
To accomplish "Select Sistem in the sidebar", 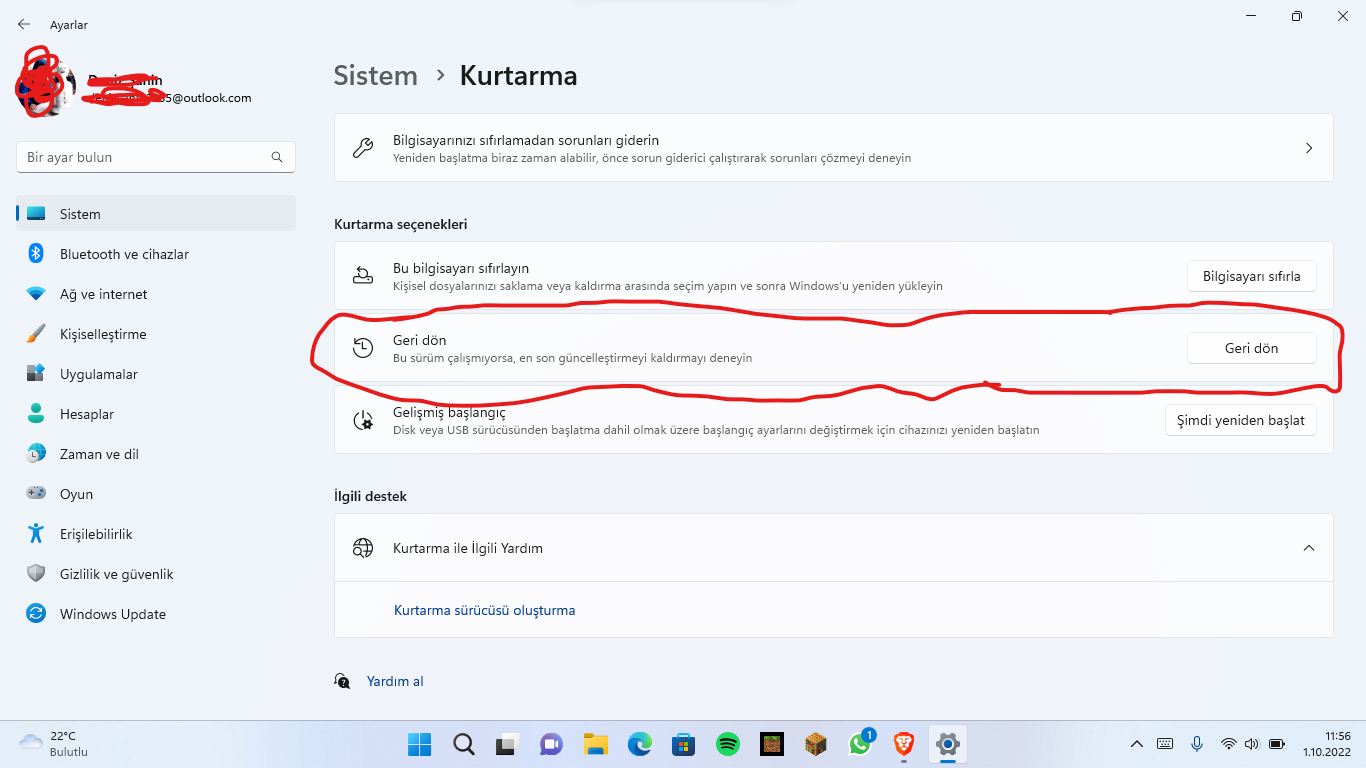I will pyautogui.click(x=156, y=214).
